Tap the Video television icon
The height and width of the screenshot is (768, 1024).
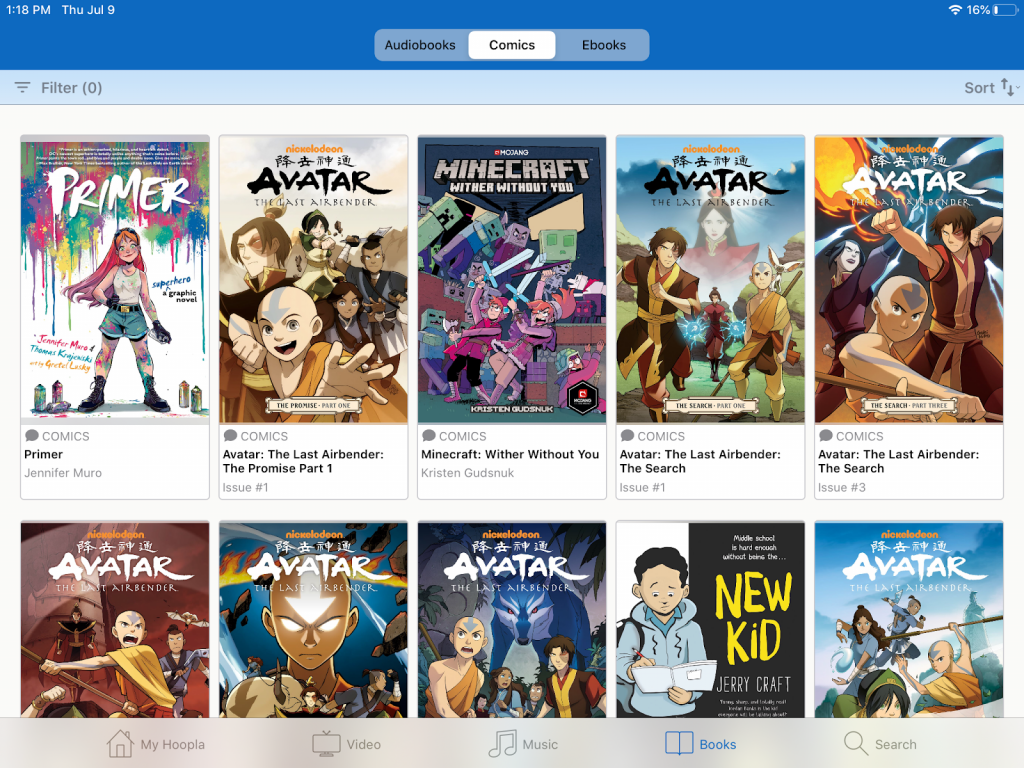point(326,744)
